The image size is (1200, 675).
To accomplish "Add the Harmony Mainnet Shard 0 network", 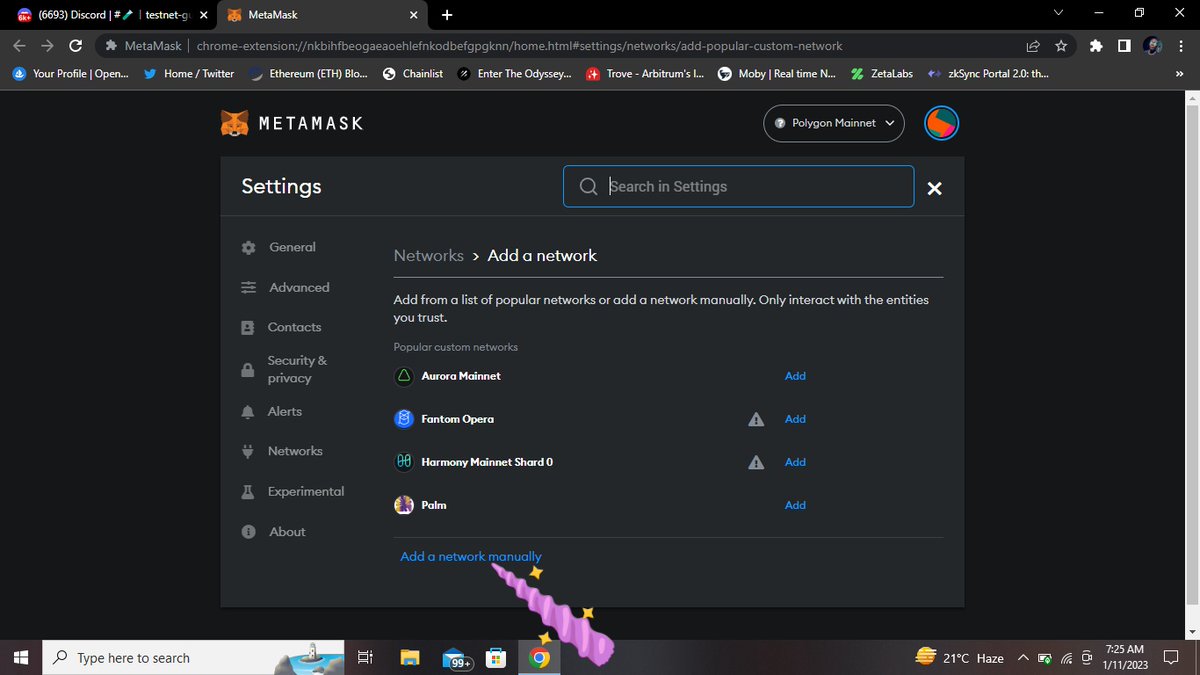I will click(x=795, y=462).
